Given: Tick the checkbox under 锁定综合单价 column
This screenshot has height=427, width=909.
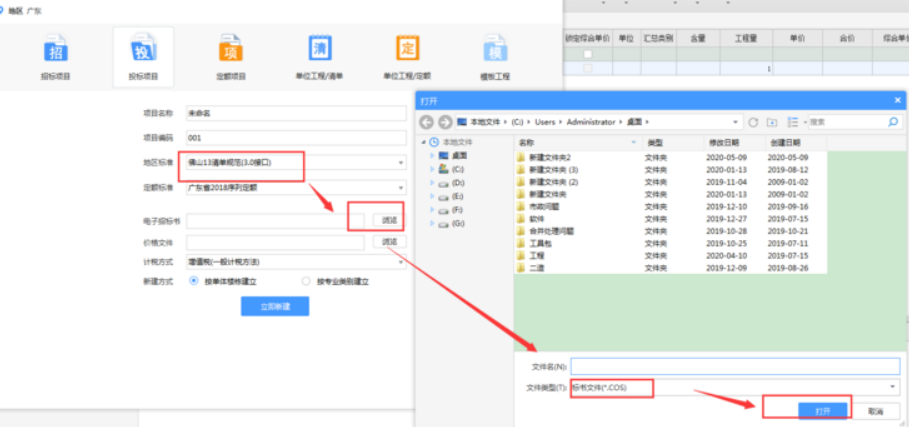Looking at the screenshot, I should 588,54.
